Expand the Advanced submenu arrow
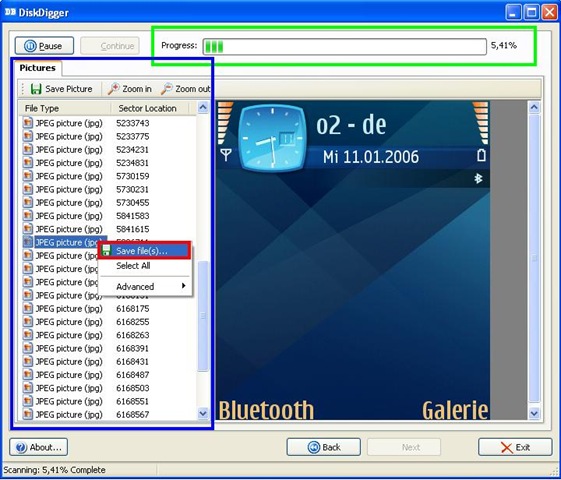This screenshot has height=480, width=561. [184, 286]
